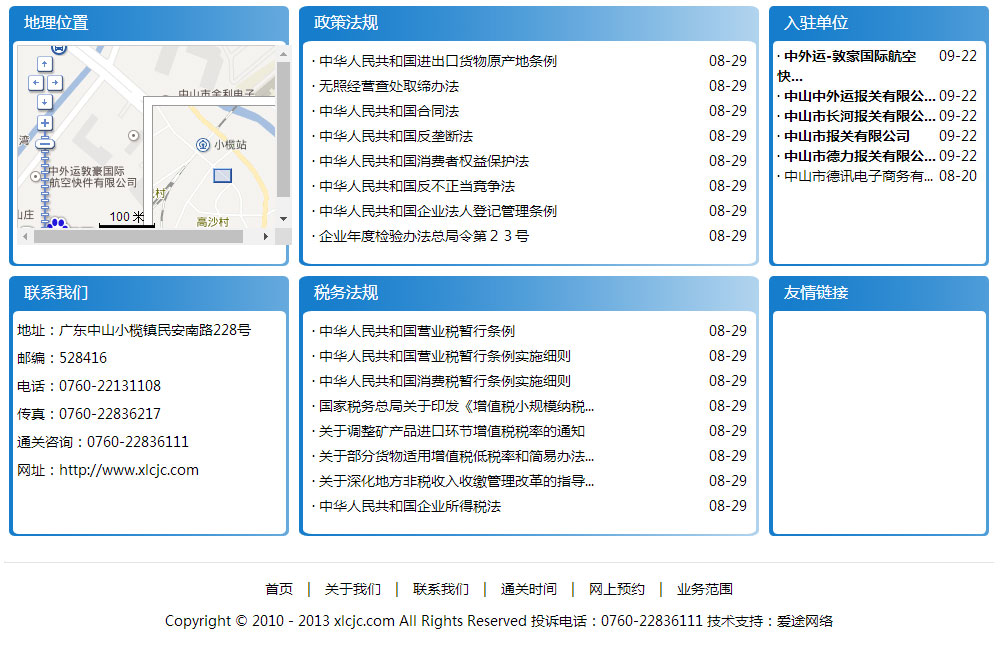Click the blue rectangle in the overview minimap

point(222,176)
